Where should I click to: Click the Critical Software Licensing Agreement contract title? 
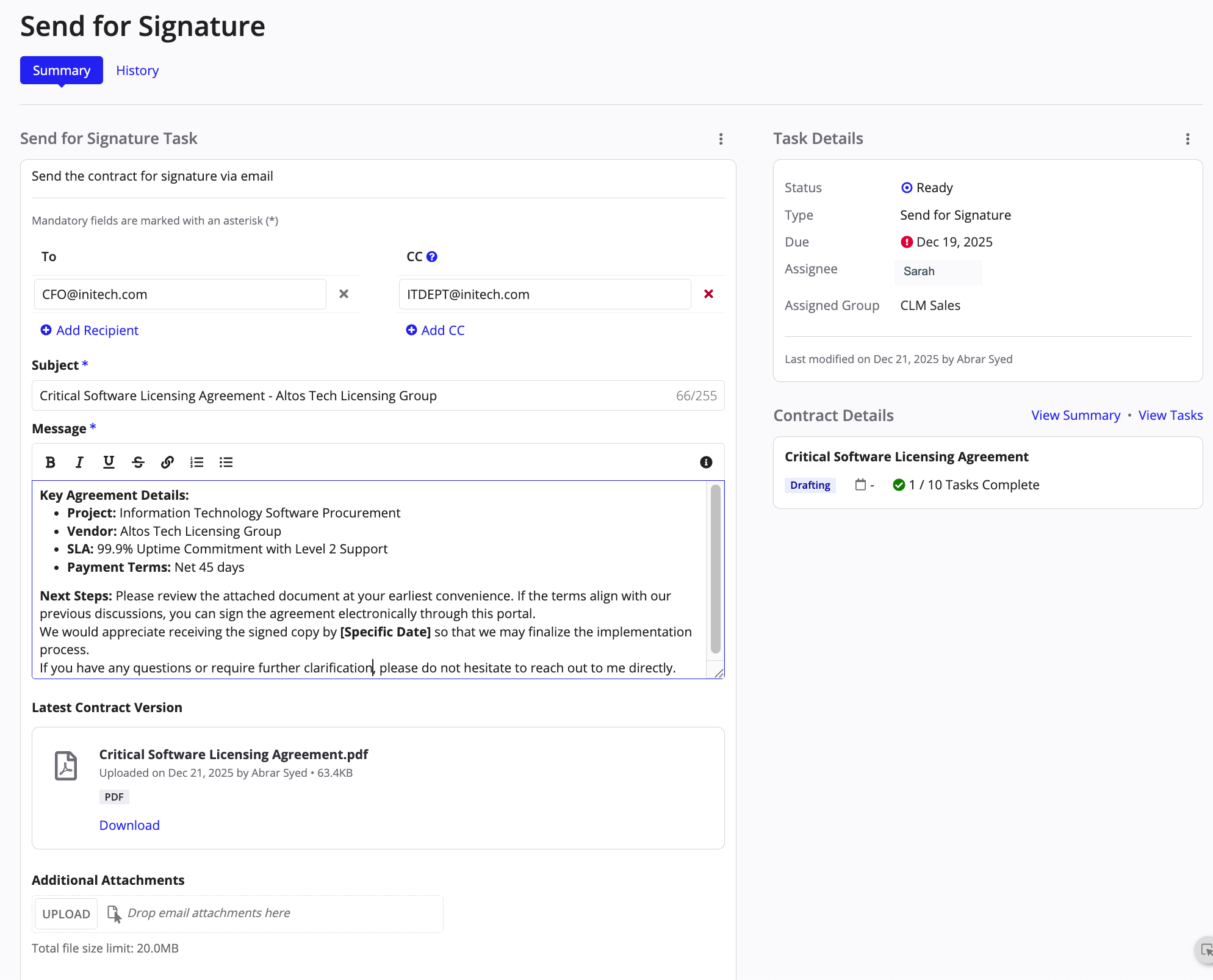click(x=907, y=457)
